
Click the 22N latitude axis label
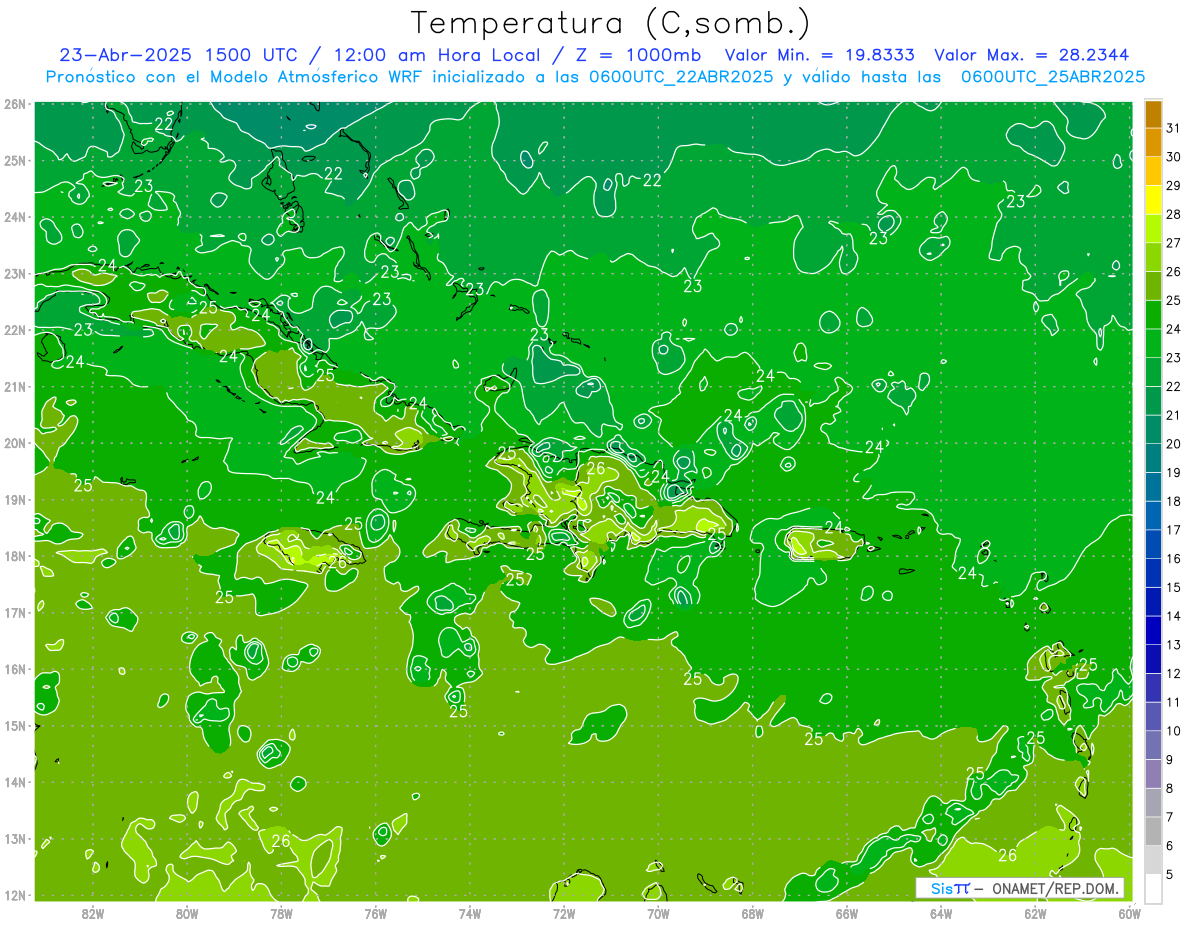click(15, 330)
